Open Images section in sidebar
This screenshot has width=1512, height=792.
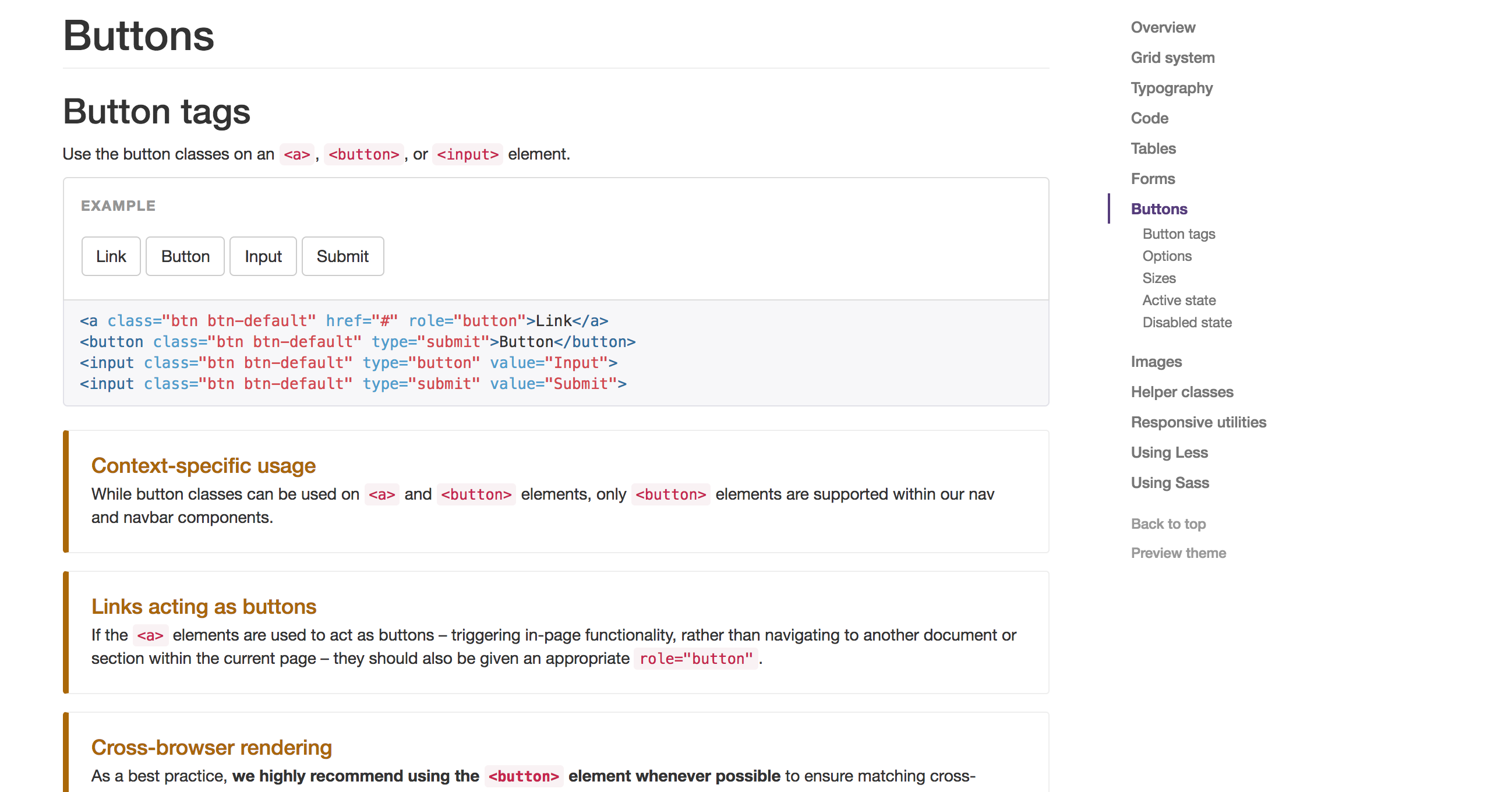[x=1156, y=362]
